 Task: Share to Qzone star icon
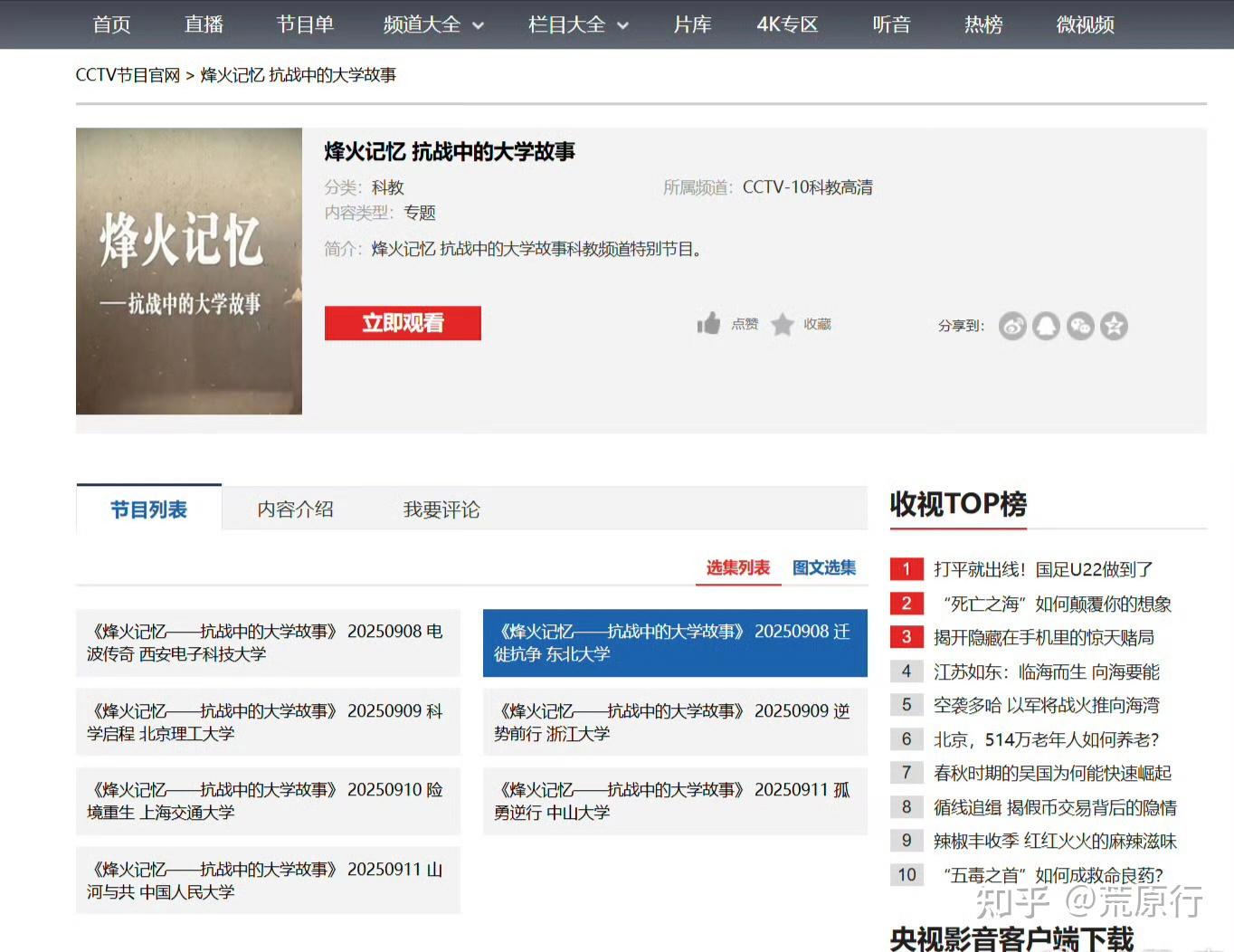pyautogui.click(x=1114, y=326)
